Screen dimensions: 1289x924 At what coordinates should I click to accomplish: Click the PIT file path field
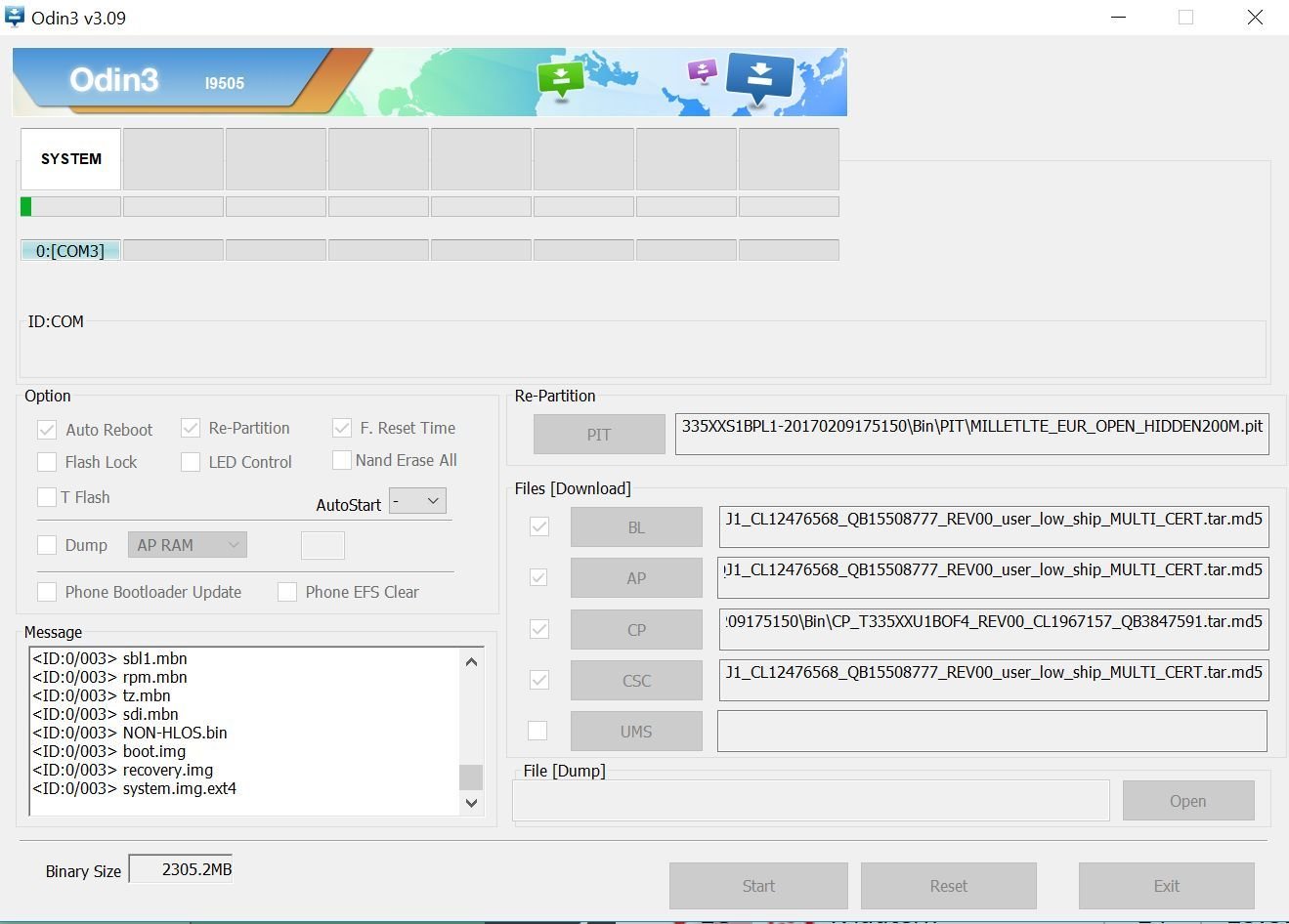point(972,434)
